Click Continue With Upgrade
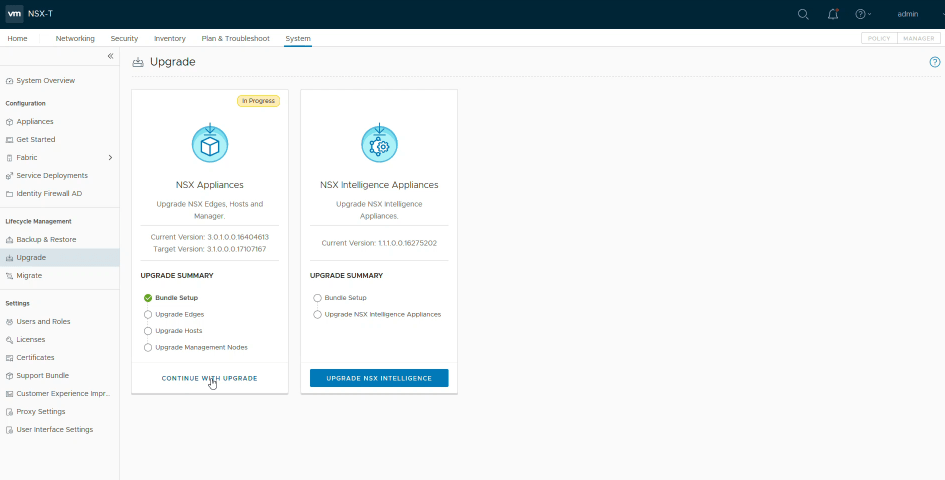The height and width of the screenshot is (480, 945). (x=210, y=378)
